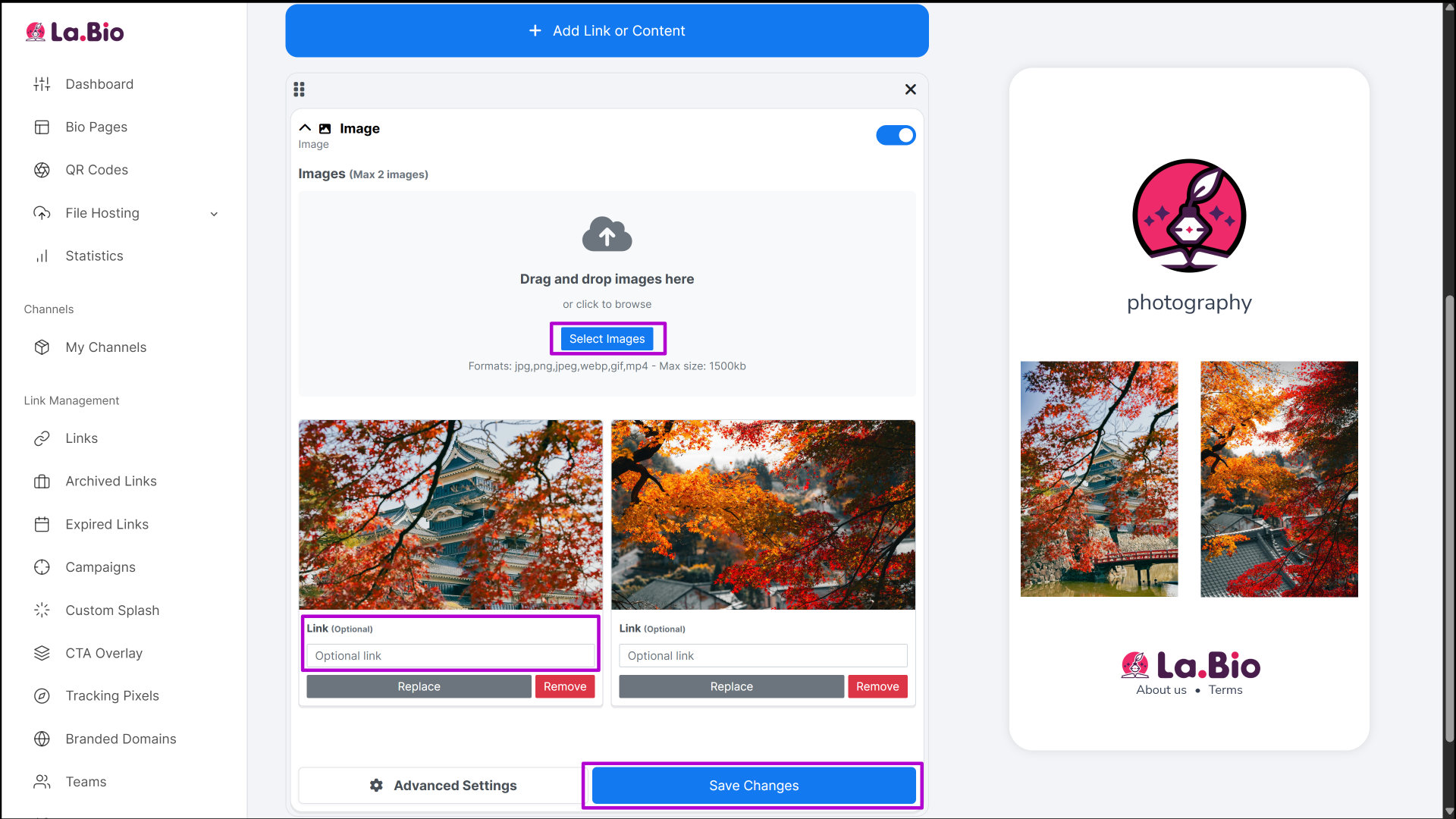Open the Bio Pages menu item

96,127
